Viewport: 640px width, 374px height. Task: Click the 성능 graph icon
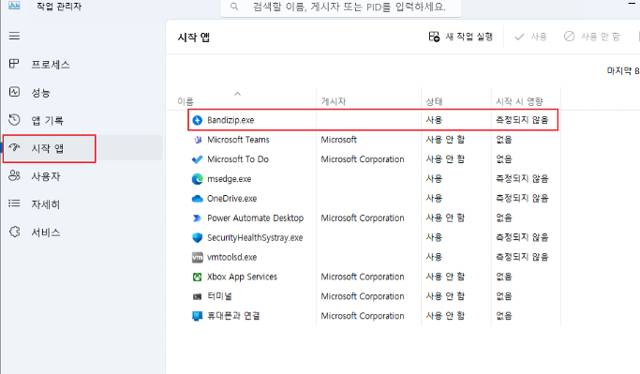coord(14,92)
